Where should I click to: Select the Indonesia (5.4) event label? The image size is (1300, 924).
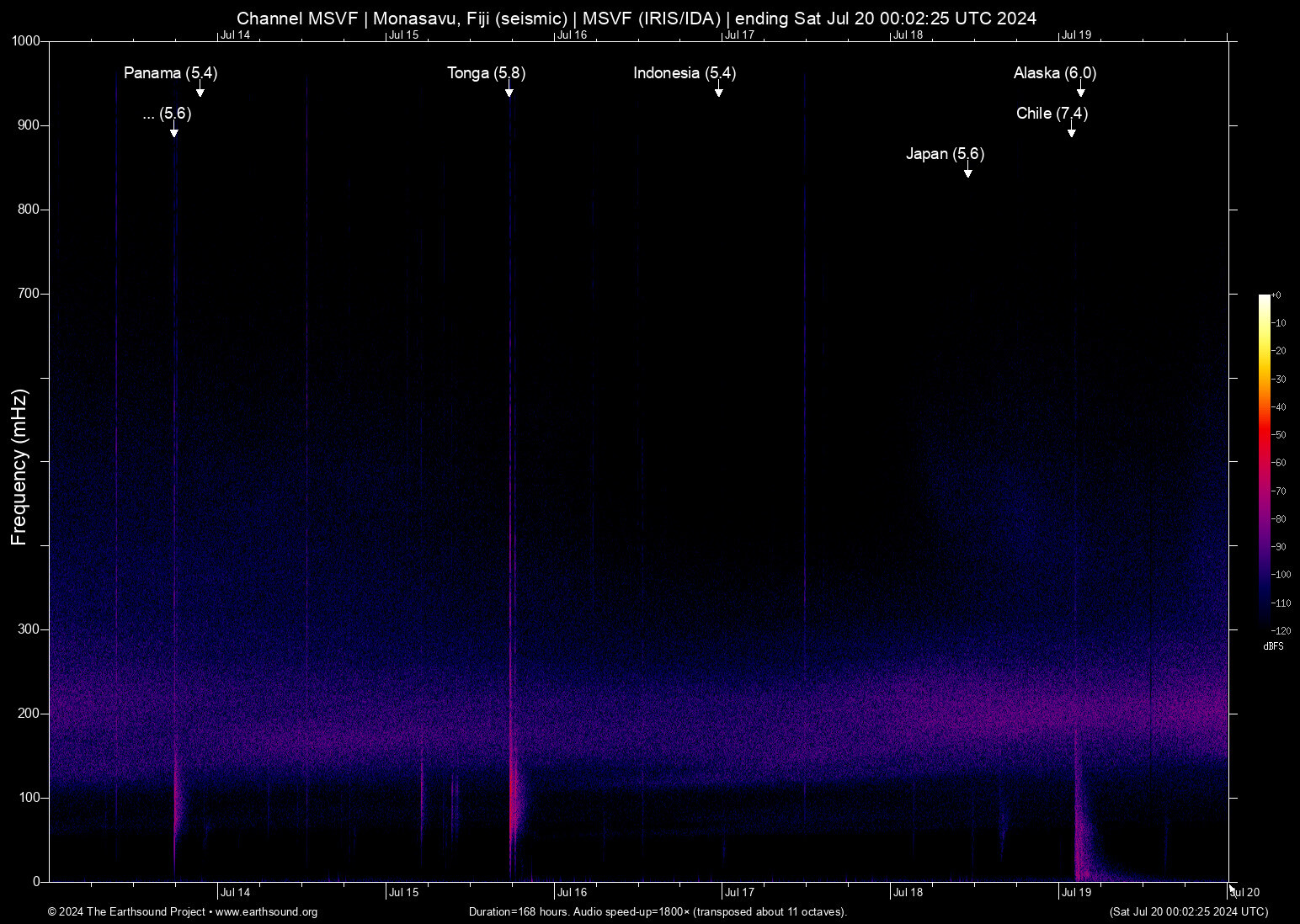point(685,73)
